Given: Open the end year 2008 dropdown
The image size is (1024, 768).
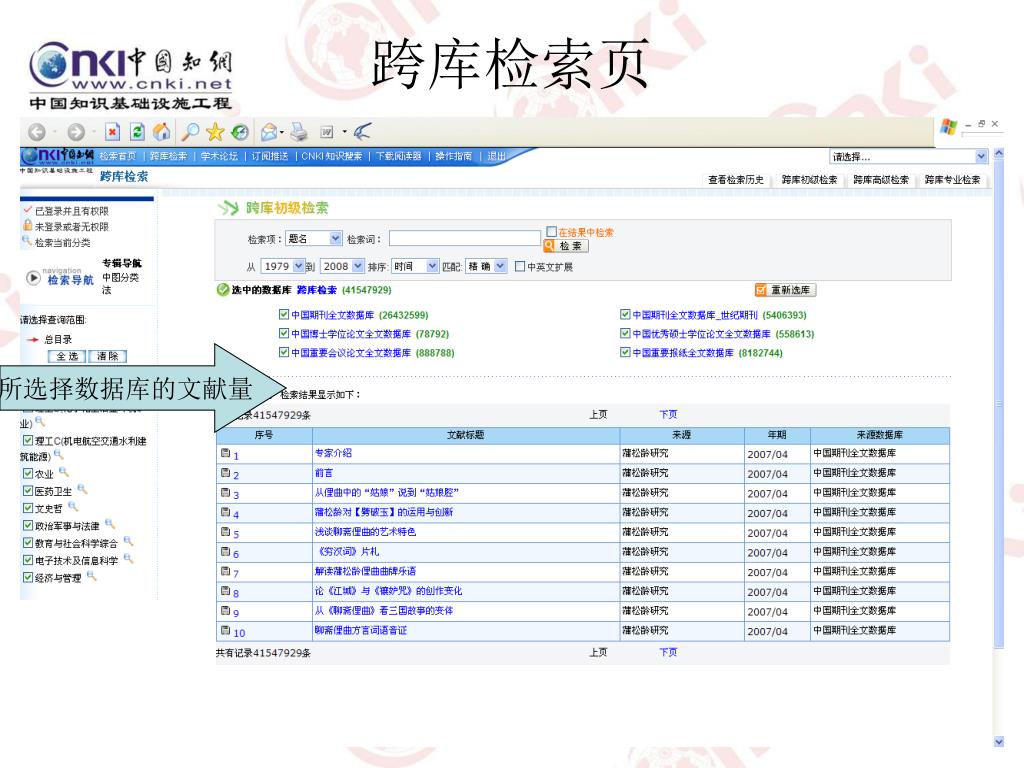Looking at the screenshot, I should pos(358,266).
